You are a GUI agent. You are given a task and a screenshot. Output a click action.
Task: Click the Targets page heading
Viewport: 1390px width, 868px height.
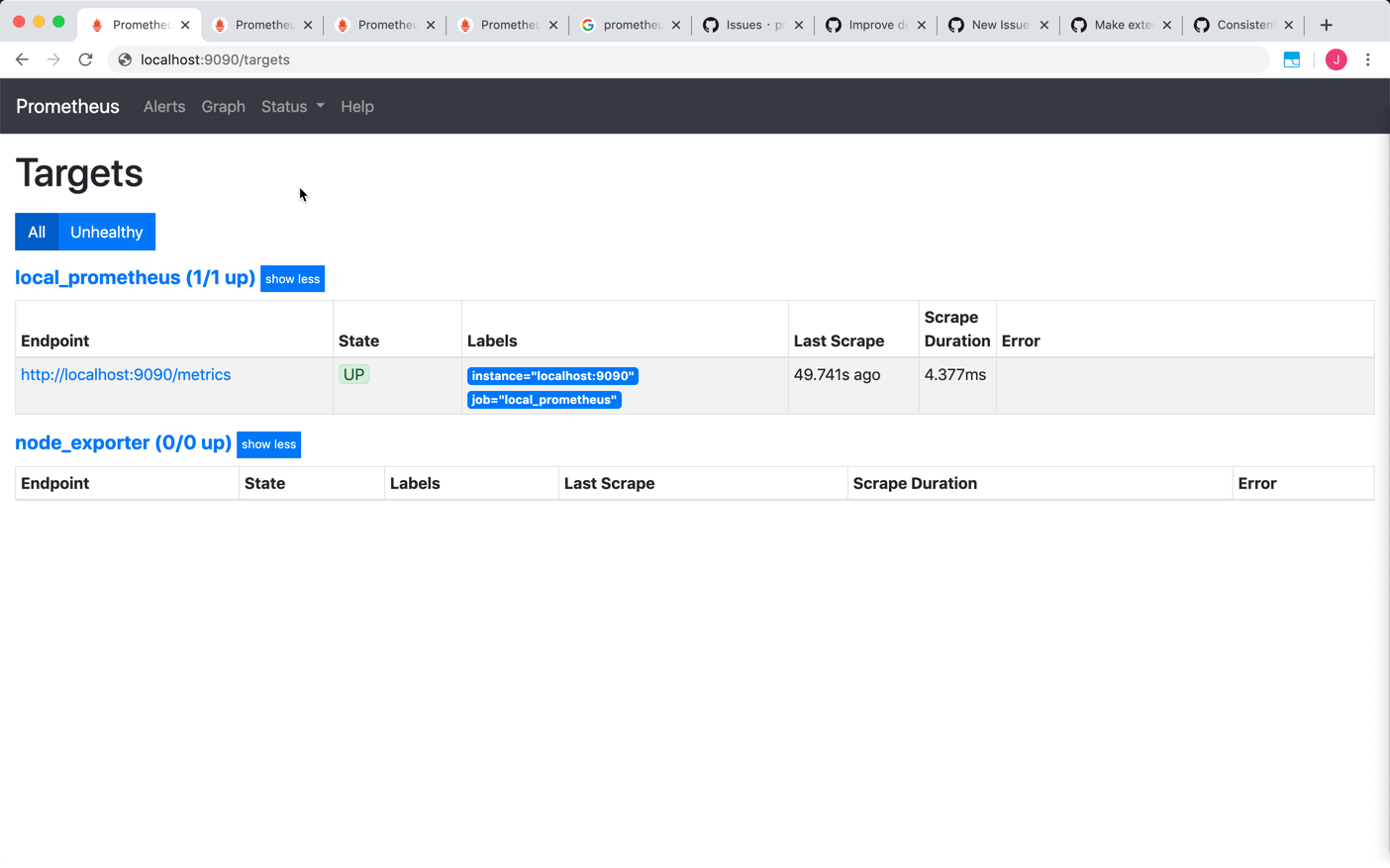[x=79, y=173]
